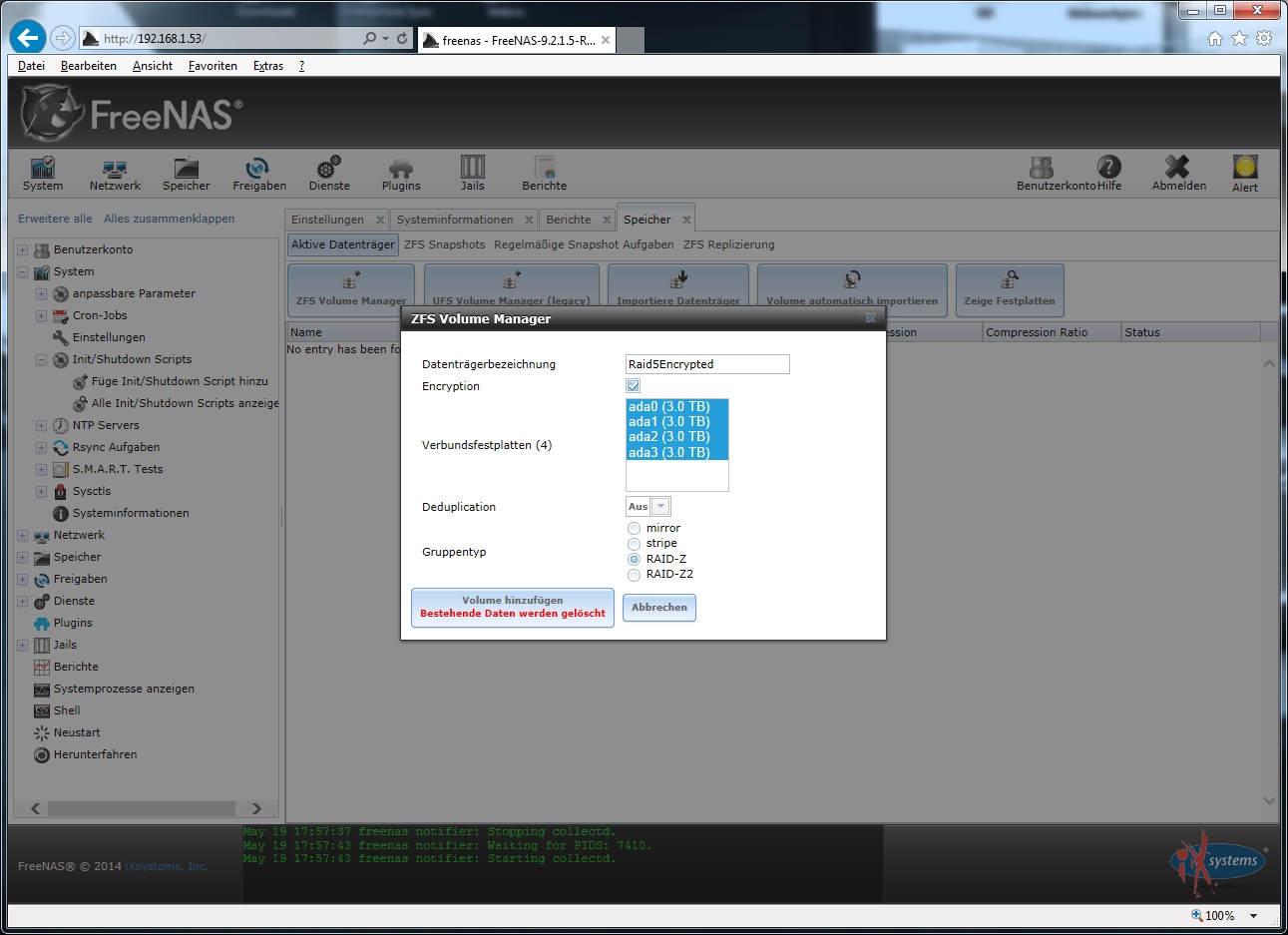
Task: Open the Extras menu
Action: 268,66
